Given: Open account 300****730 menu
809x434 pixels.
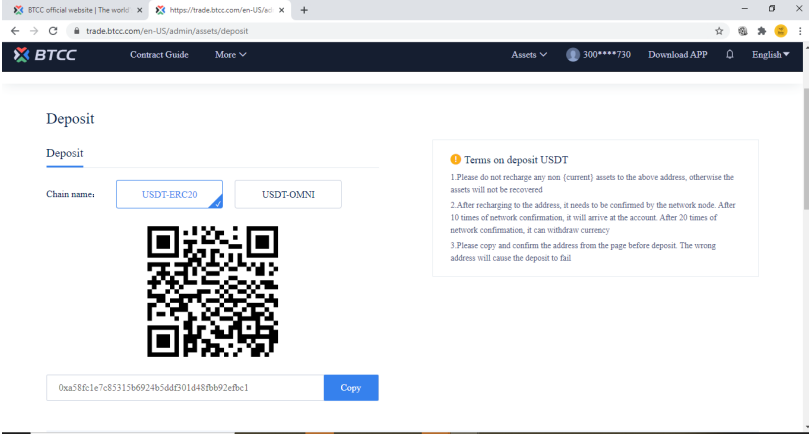Looking at the screenshot, I should 606,55.
